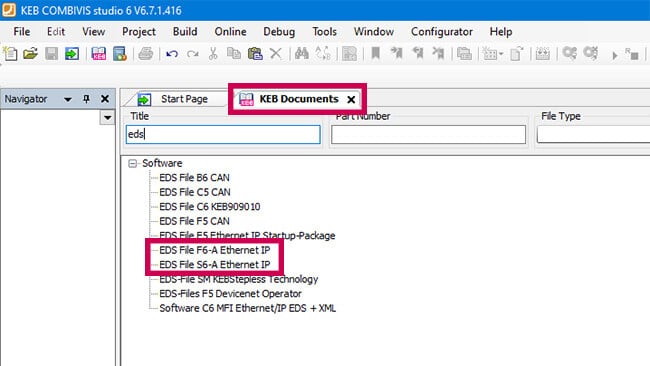Open the Navigator panel title dropdown arrow

pos(68,99)
